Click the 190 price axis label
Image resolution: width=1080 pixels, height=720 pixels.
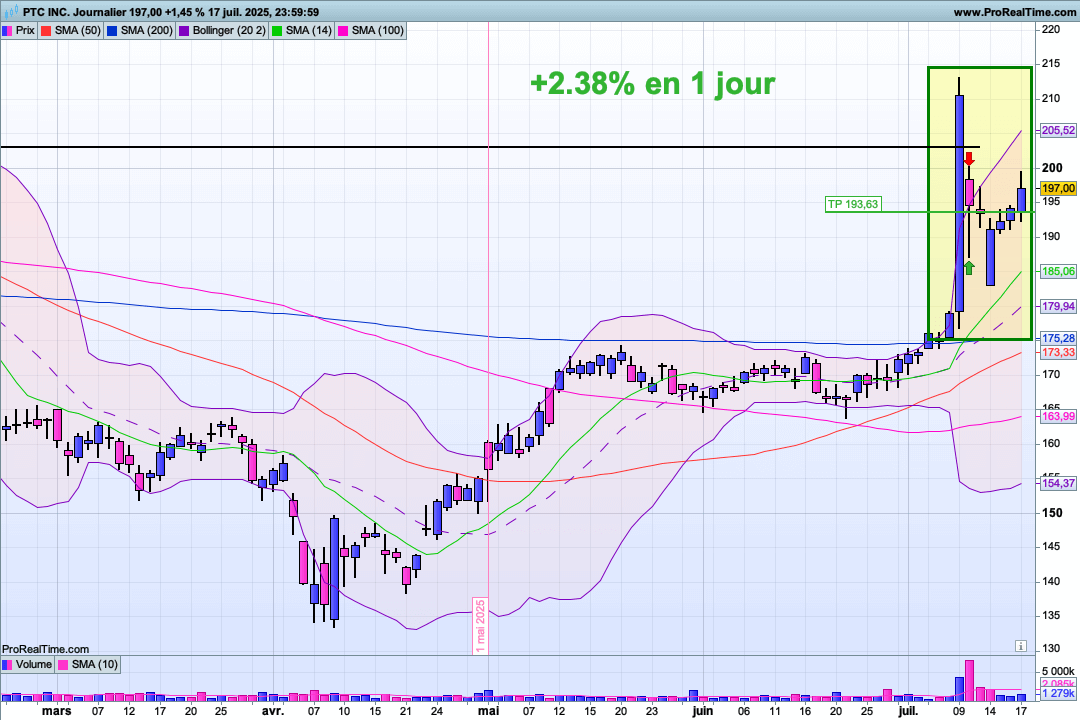coord(1051,236)
